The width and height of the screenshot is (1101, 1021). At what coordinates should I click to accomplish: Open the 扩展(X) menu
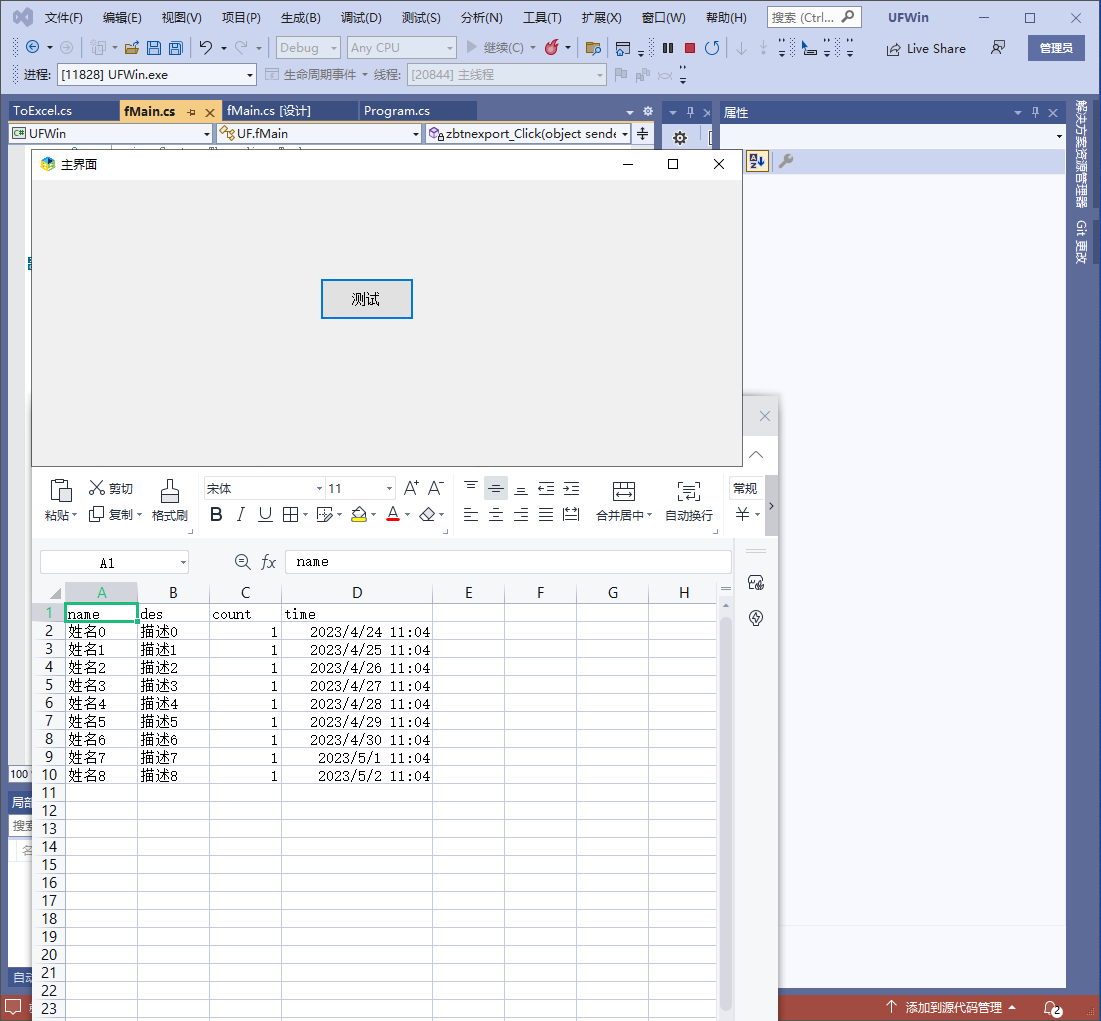(602, 18)
